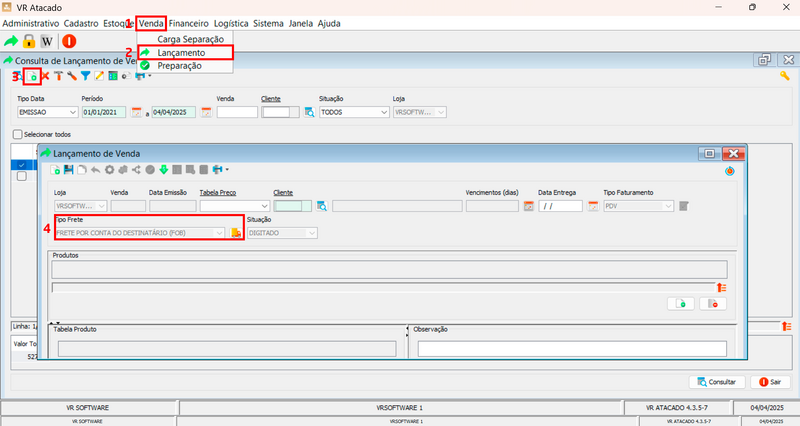The height and width of the screenshot is (426, 800).
Task: Click the green spreadsheet icon in Consulta toolbar
Action: pyautogui.click(x=113, y=76)
